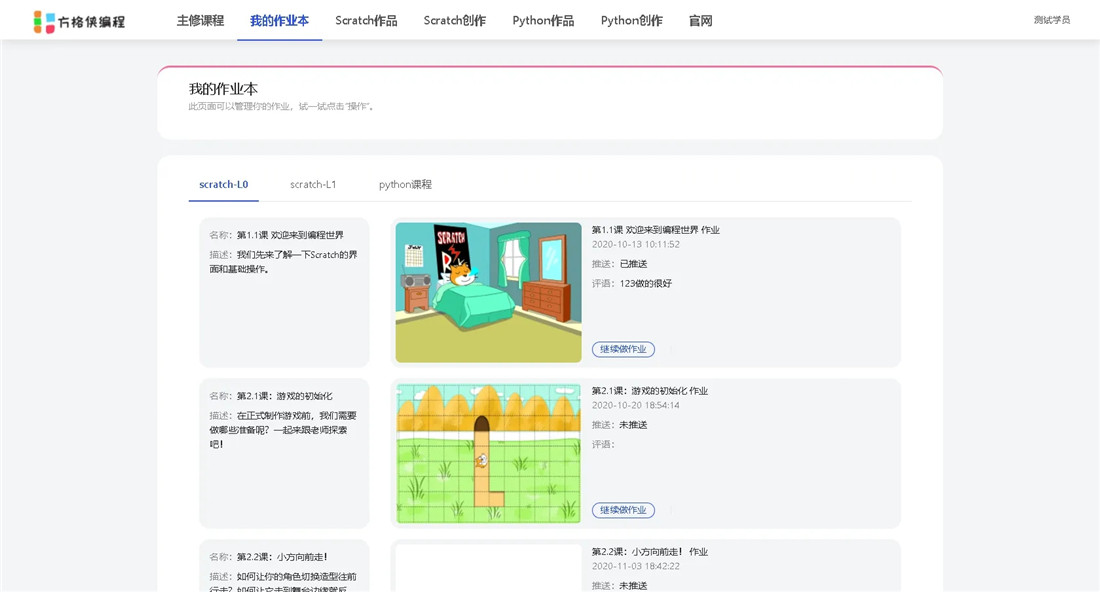Open the Python作品 page
This screenshot has width=1100, height=592.
click(x=543, y=20)
